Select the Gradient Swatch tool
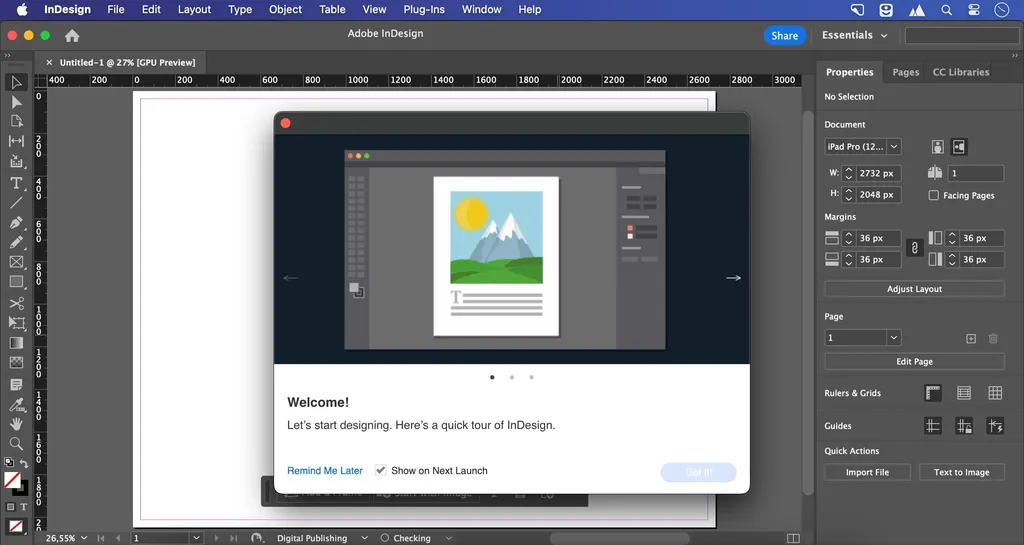The height and width of the screenshot is (545, 1024). coord(16,343)
